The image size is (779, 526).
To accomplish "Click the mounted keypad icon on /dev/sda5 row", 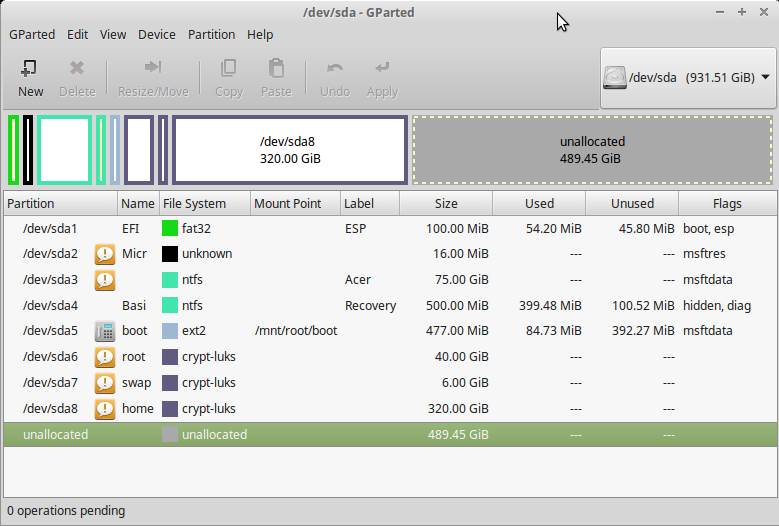I will 105,331.
